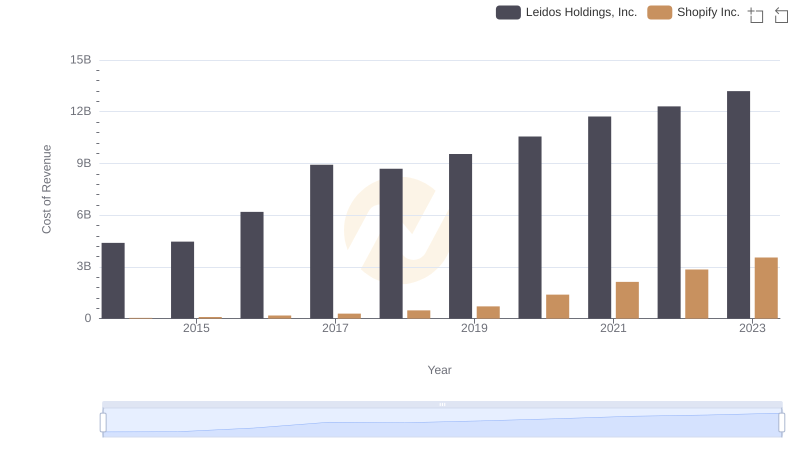Toggle Leidos Holdings, Inc. series in legend
This screenshot has width=800, height=461.
[566, 12]
